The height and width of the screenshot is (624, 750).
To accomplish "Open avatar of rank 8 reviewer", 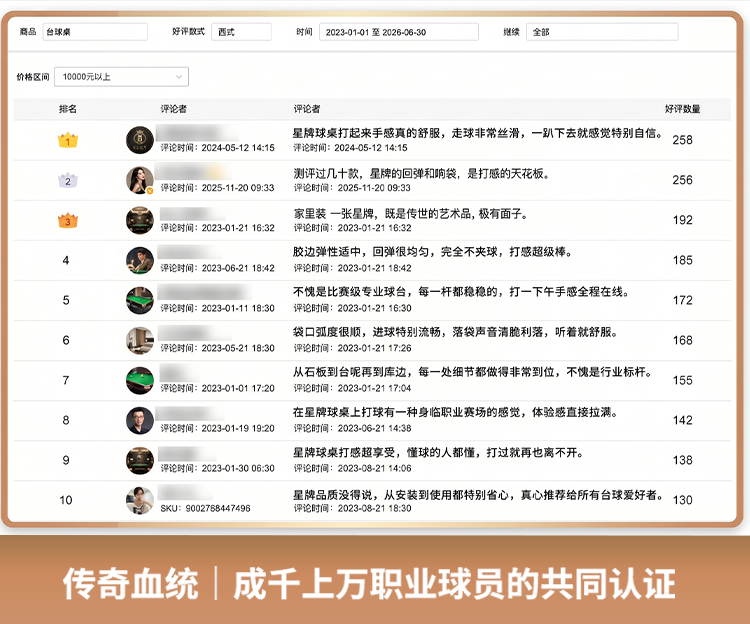I will 140,420.
